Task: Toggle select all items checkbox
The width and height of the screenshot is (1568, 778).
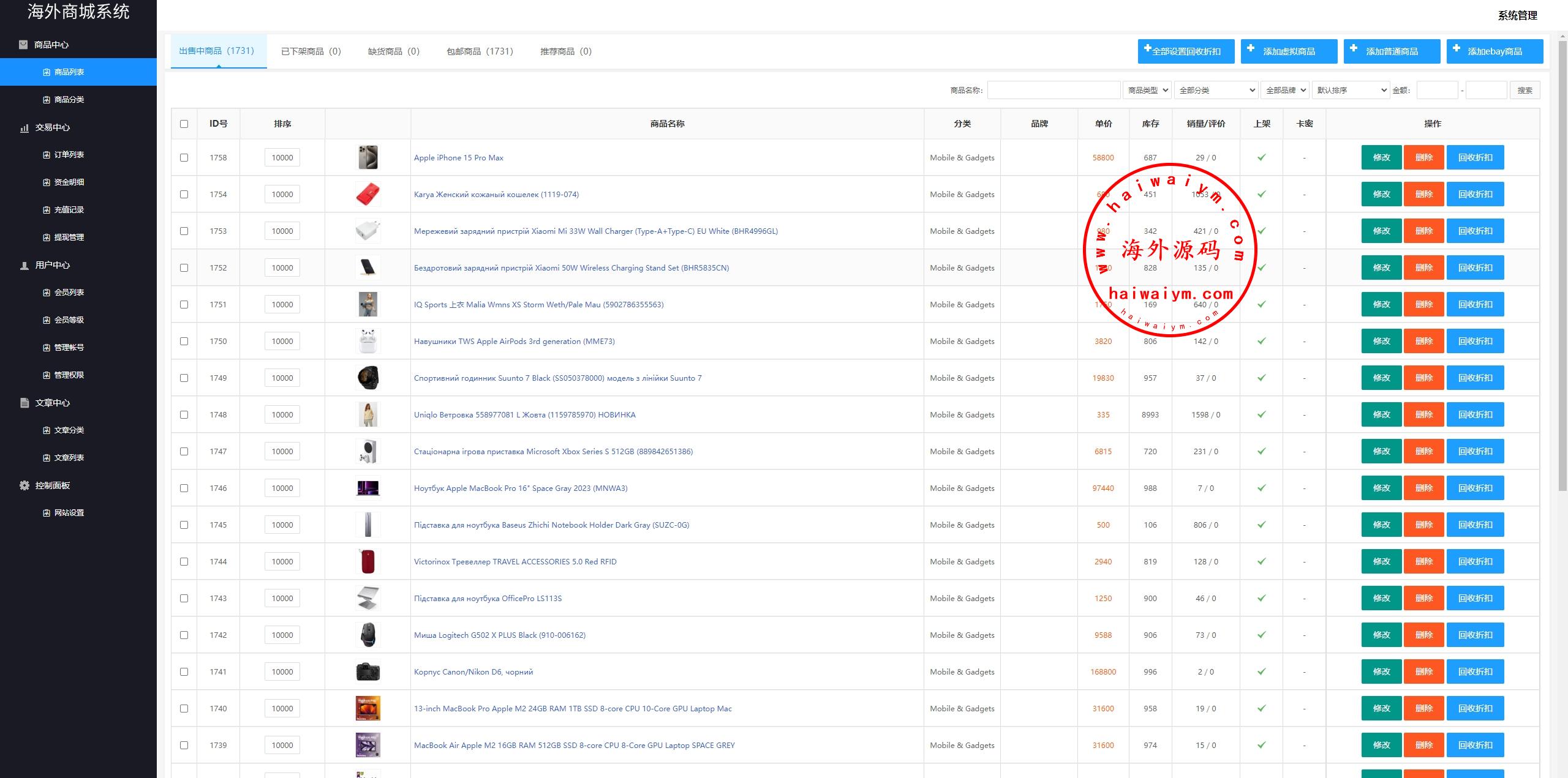Action: pyautogui.click(x=183, y=123)
